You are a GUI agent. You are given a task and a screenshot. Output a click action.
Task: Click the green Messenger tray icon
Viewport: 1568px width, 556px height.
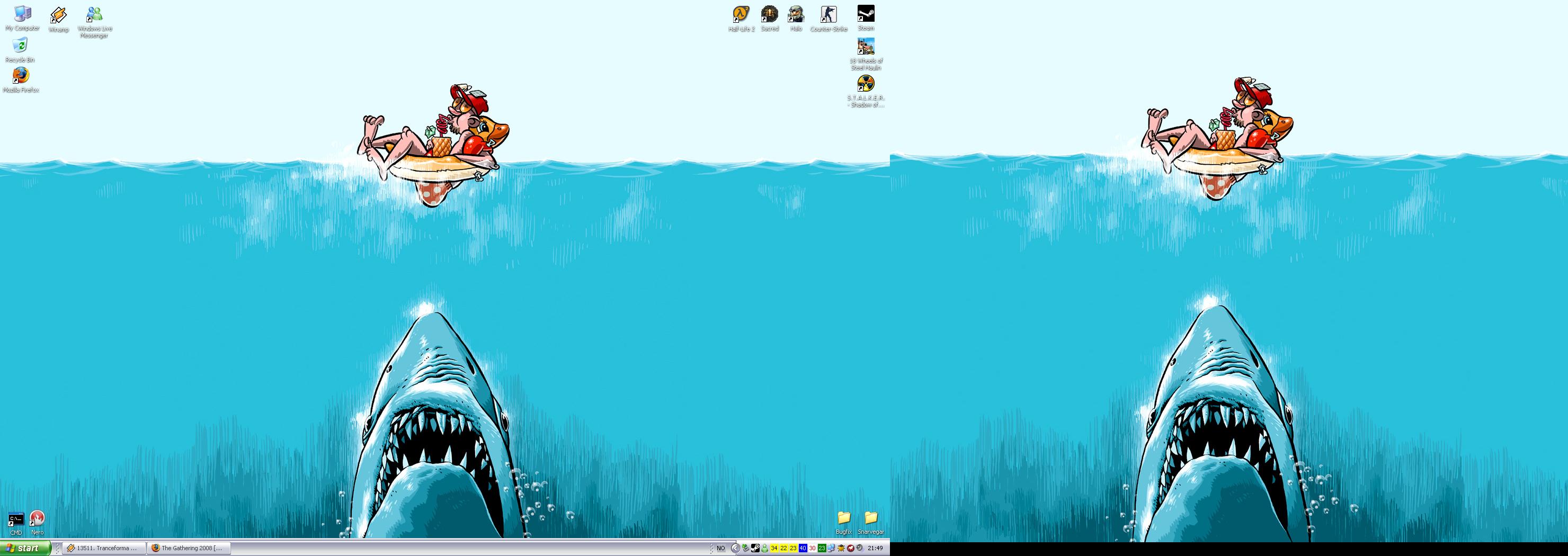(765, 548)
